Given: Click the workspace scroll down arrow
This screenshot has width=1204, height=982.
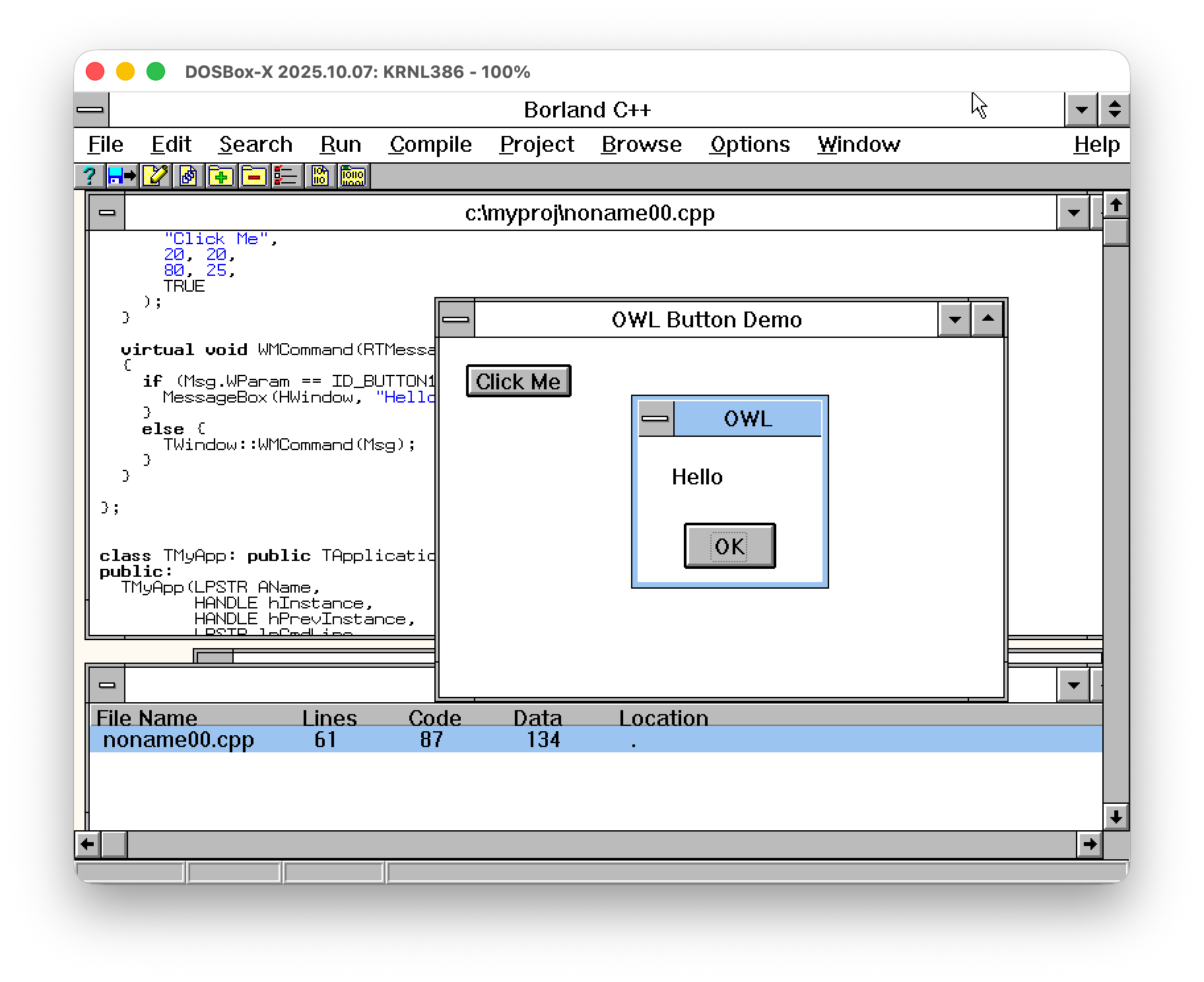Looking at the screenshot, I should [1116, 817].
